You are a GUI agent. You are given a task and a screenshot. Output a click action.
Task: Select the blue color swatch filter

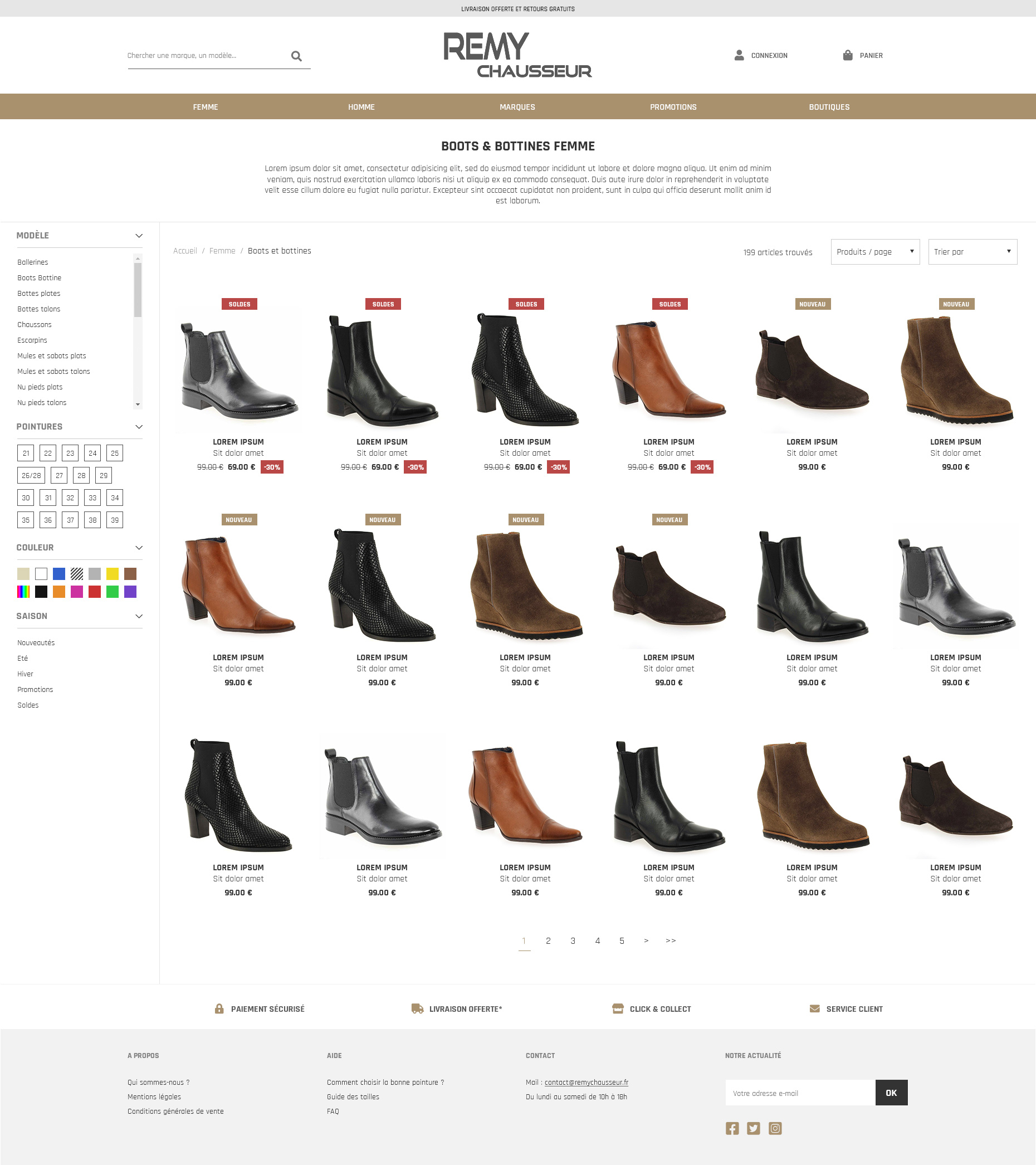click(x=58, y=573)
